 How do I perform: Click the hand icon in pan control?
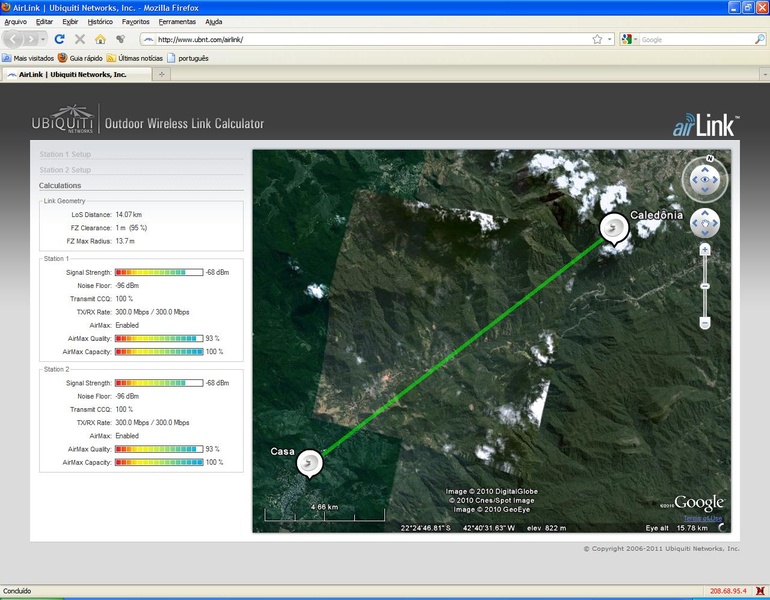click(705, 223)
